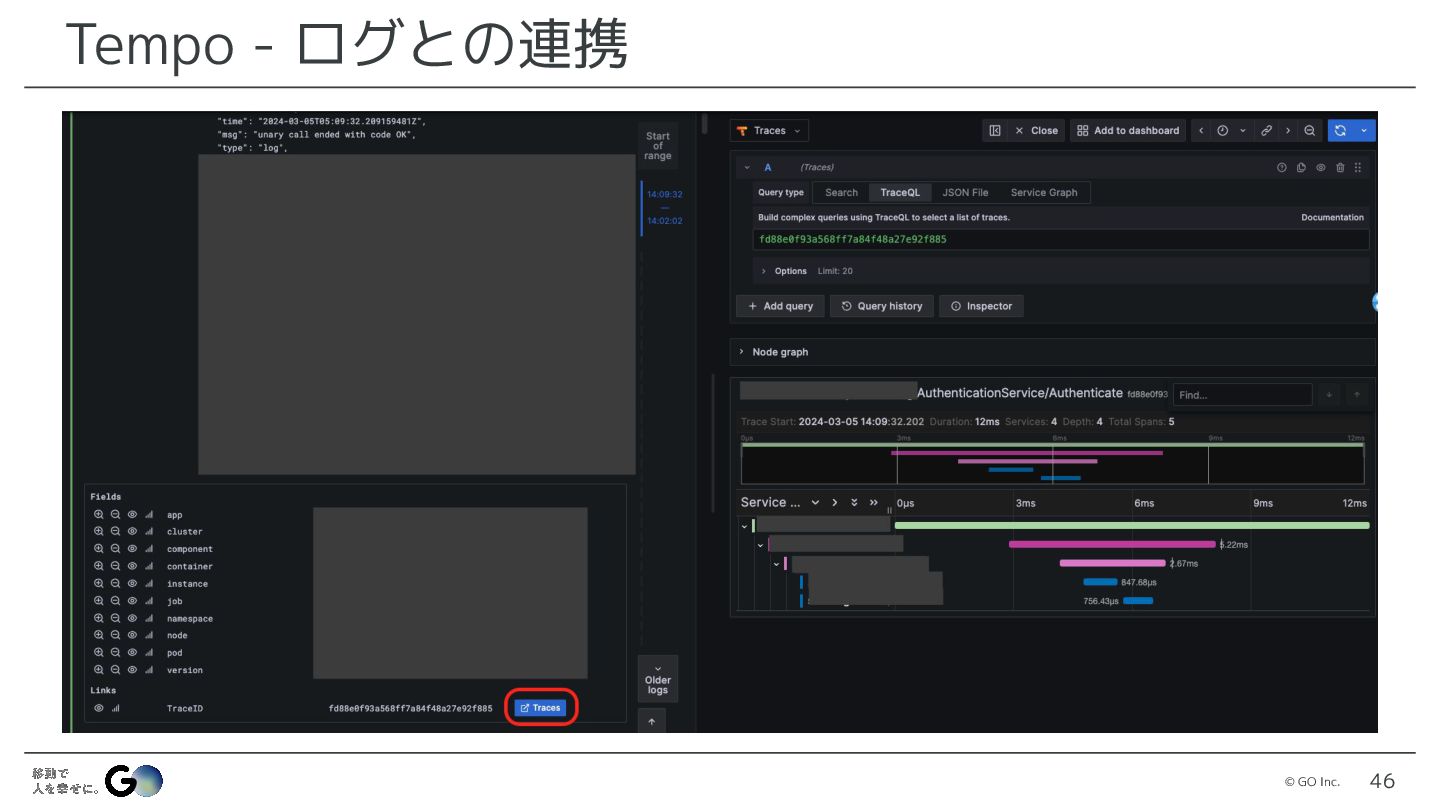The image size is (1440, 810).
Task: Click the blue 847.68µs span bar
Action: pos(1100,582)
